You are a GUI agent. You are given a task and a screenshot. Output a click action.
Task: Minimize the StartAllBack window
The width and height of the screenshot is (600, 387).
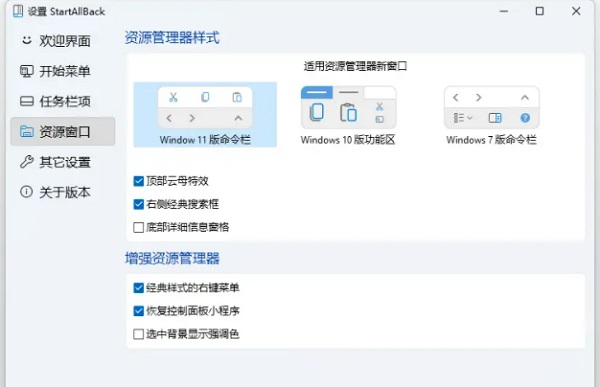click(504, 11)
